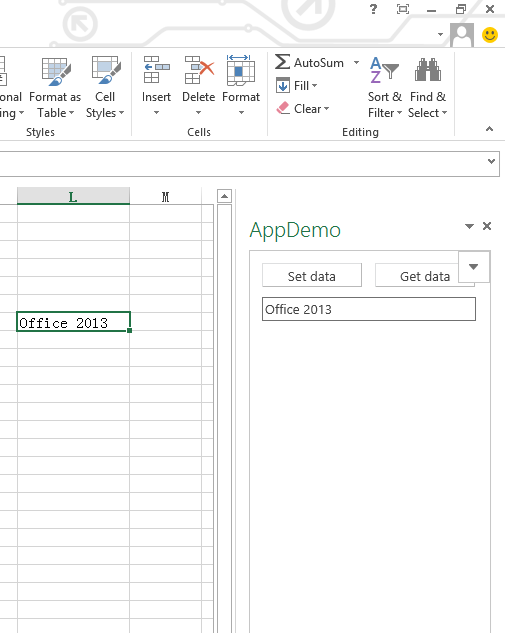Click the Office 2013 text field
Viewport: 505px width, 633px height.
pyautogui.click(x=369, y=309)
